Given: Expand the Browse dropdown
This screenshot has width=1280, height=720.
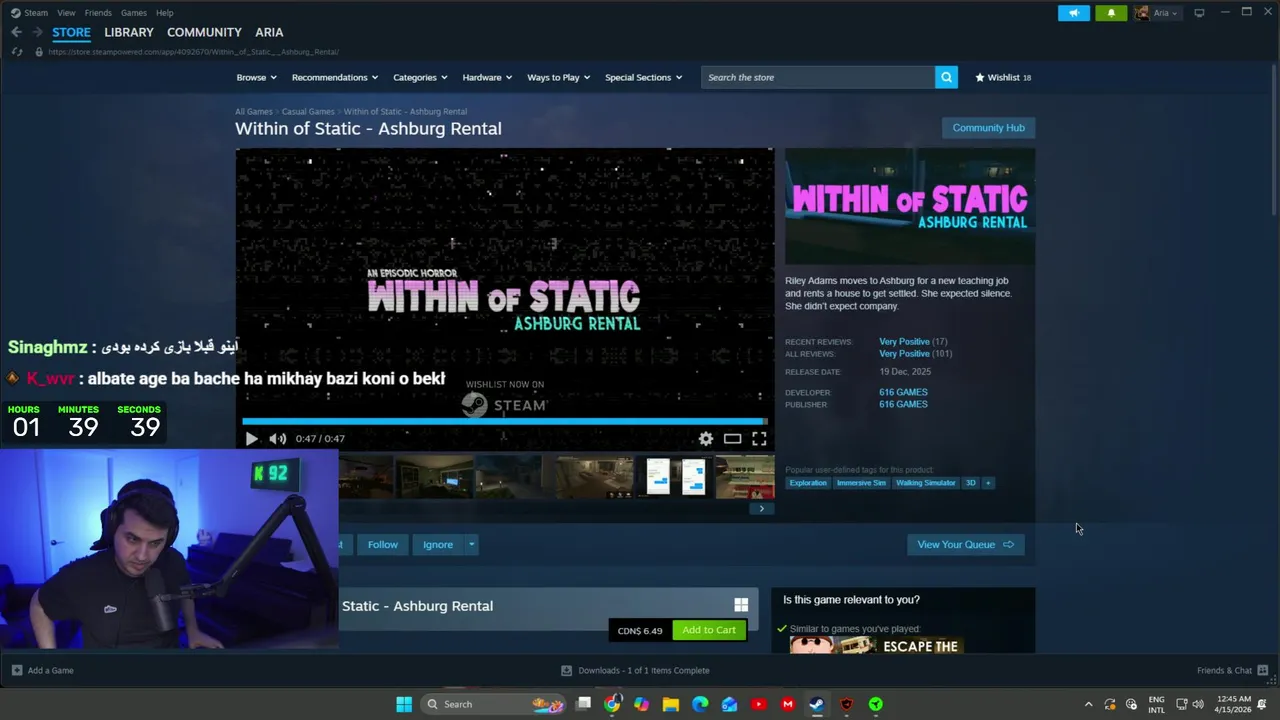Looking at the screenshot, I should tap(256, 77).
